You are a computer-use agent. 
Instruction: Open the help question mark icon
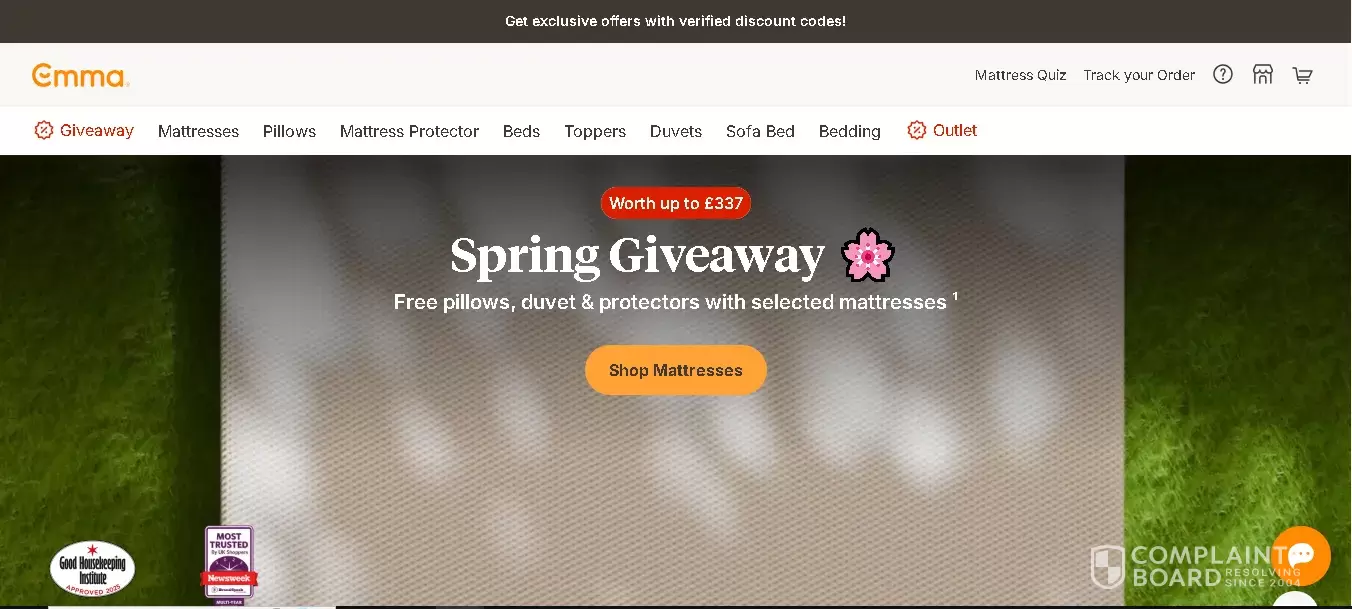1223,74
